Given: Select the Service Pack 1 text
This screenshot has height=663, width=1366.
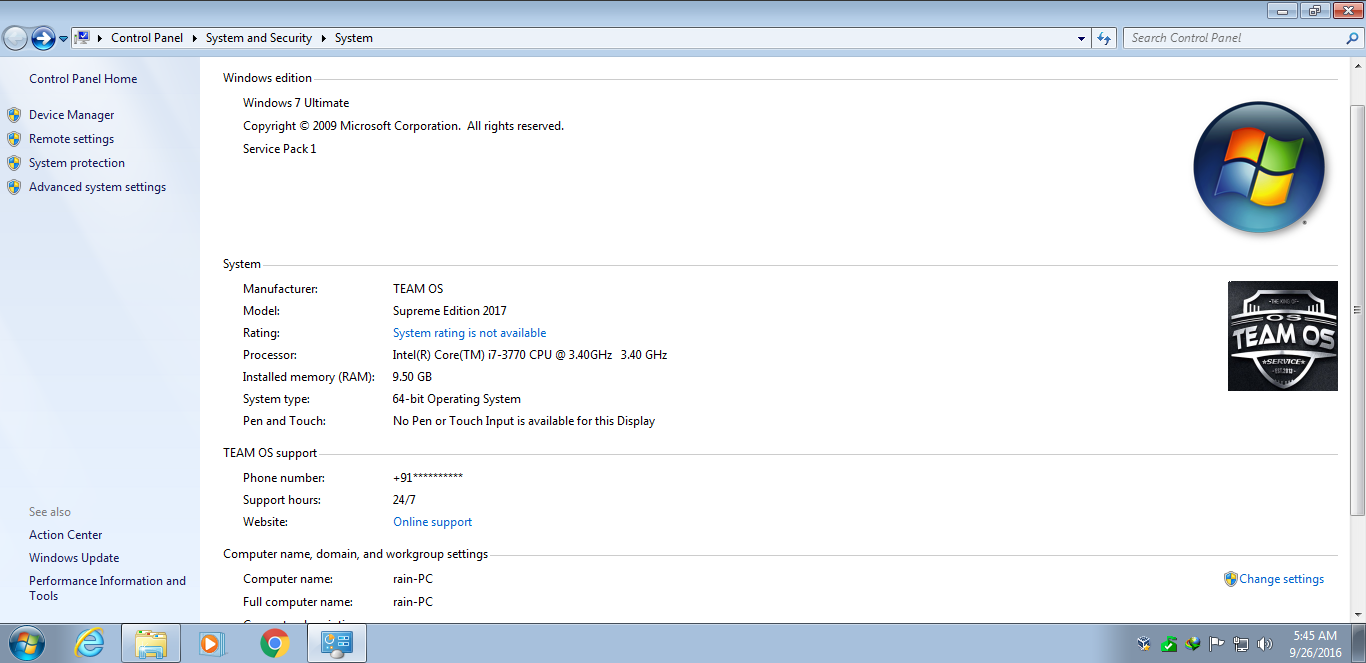Looking at the screenshot, I should point(280,149).
